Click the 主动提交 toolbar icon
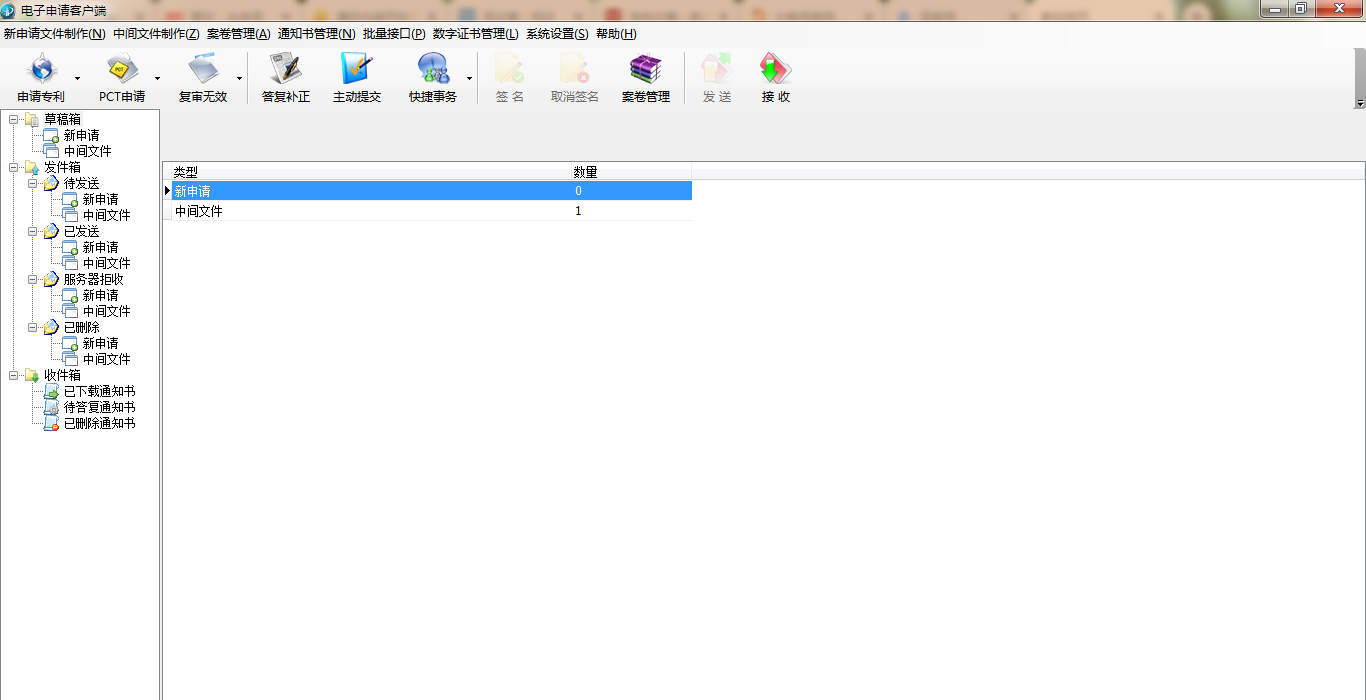This screenshot has width=1366, height=700. (357, 77)
